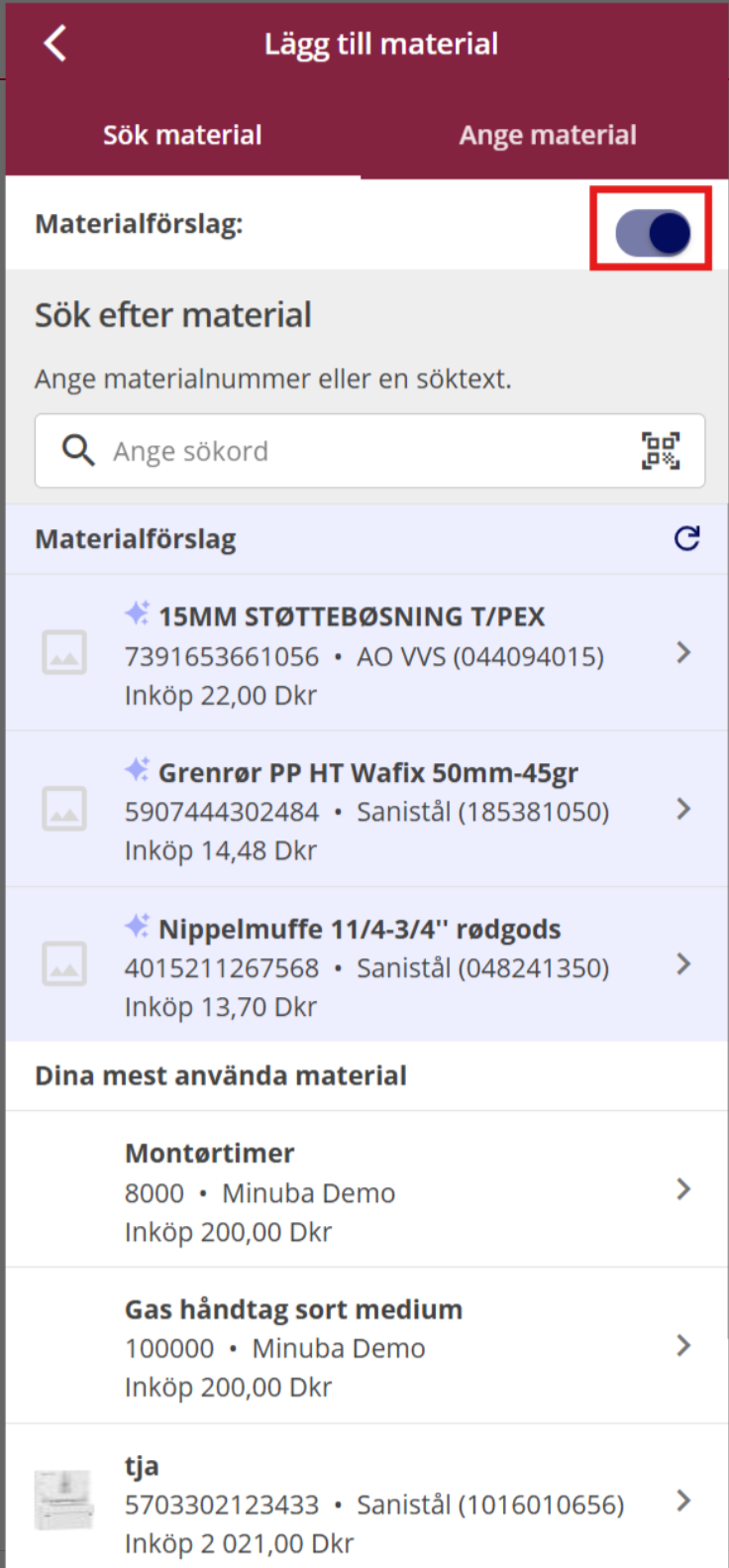The image size is (729, 1568).
Task: Switch to the Ange material tab
Action: coord(548,136)
